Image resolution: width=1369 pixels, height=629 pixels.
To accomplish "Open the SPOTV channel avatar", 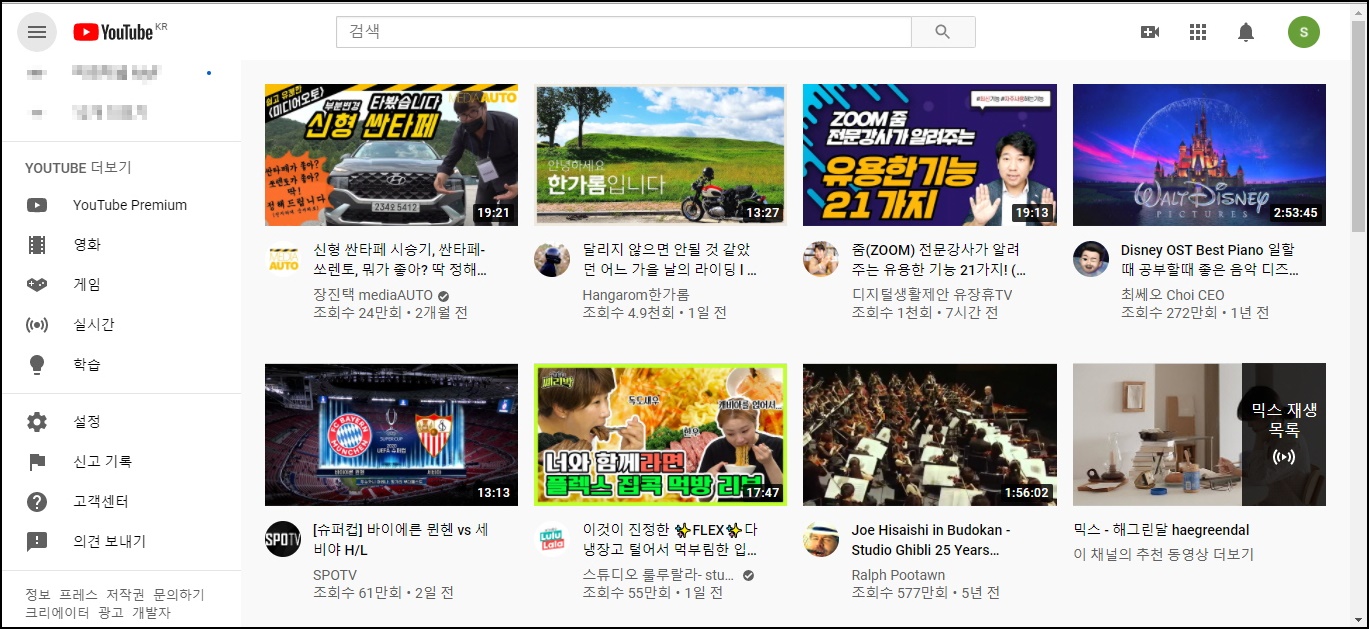I will click(283, 539).
